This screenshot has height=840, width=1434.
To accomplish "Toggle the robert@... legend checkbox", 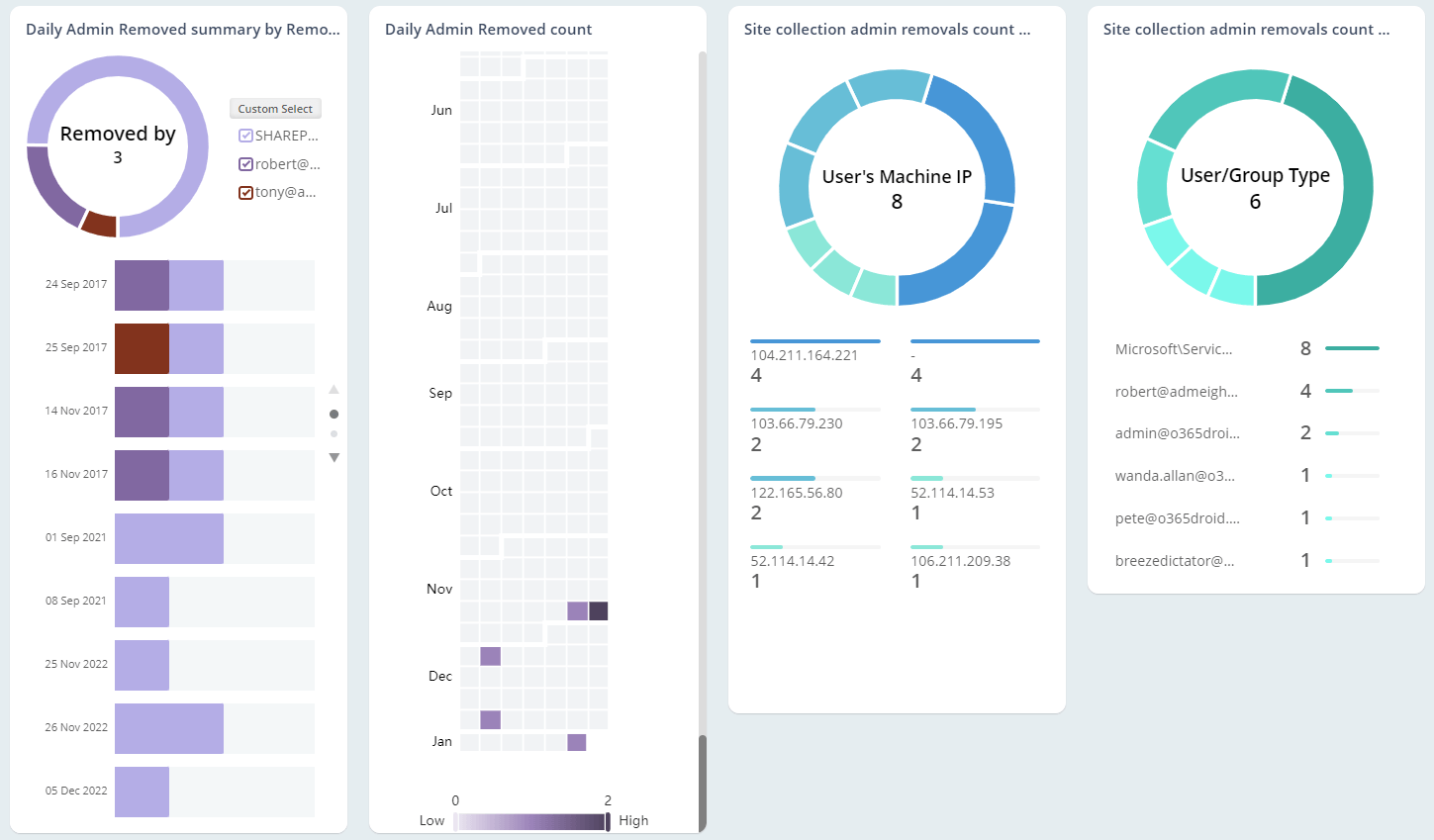I will (246, 164).
